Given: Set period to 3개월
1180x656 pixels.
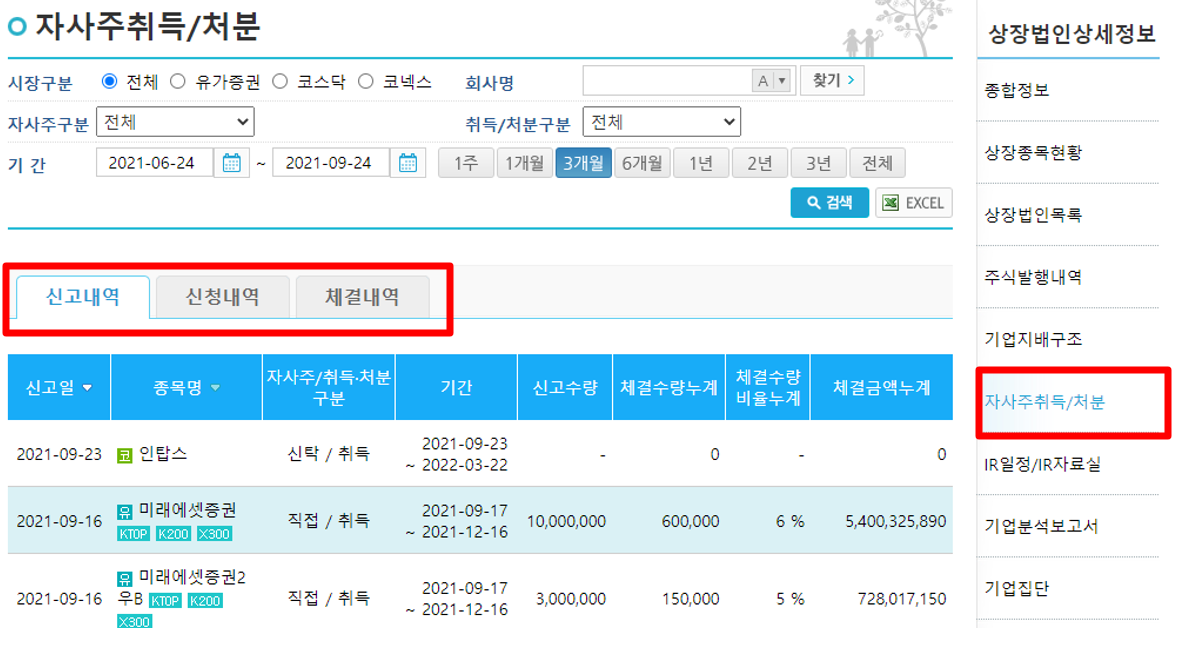Looking at the screenshot, I should [583, 162].
